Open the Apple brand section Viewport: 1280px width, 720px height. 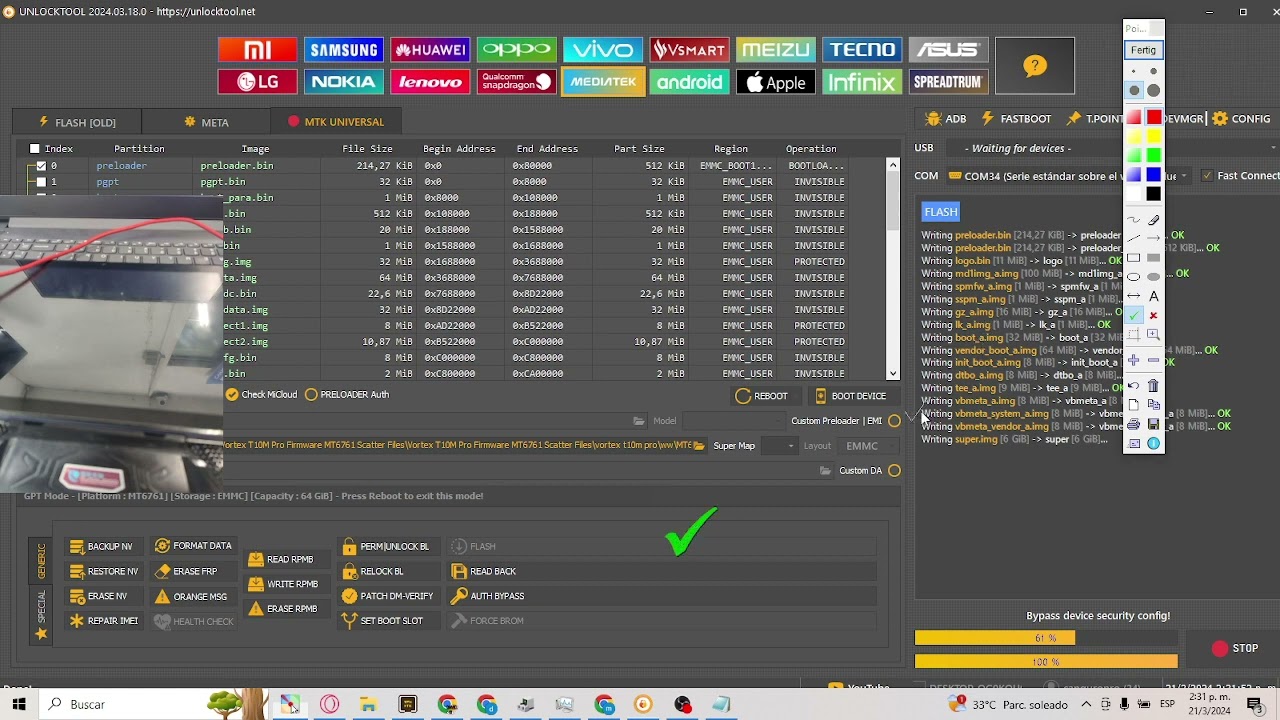[775, 82]
